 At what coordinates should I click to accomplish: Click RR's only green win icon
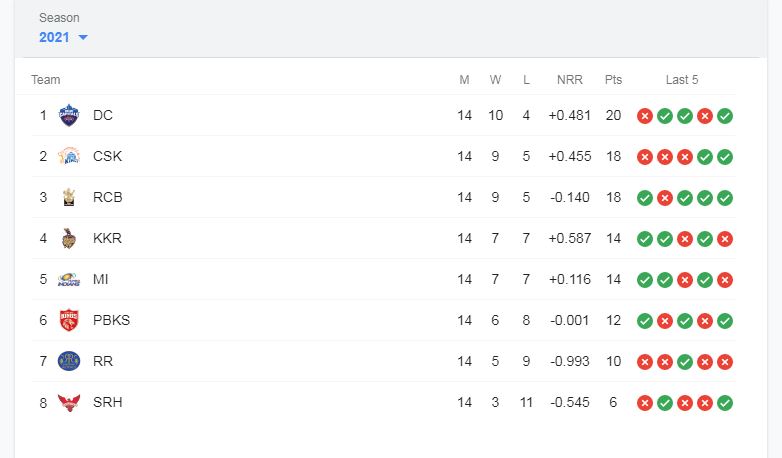[x=685, y=362]
